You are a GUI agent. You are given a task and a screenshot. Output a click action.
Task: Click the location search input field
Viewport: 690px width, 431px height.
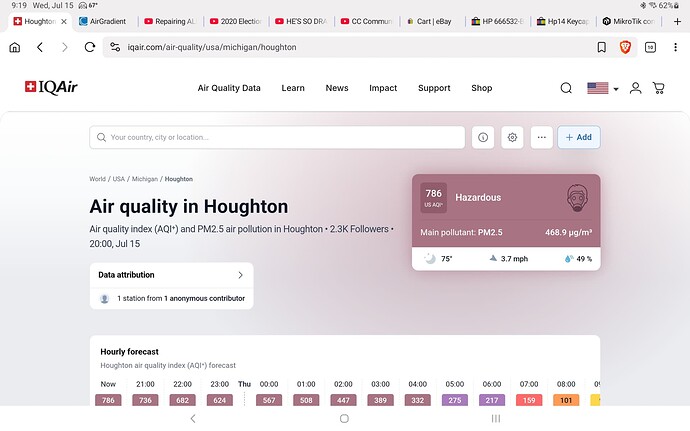(x=277, y=137)
